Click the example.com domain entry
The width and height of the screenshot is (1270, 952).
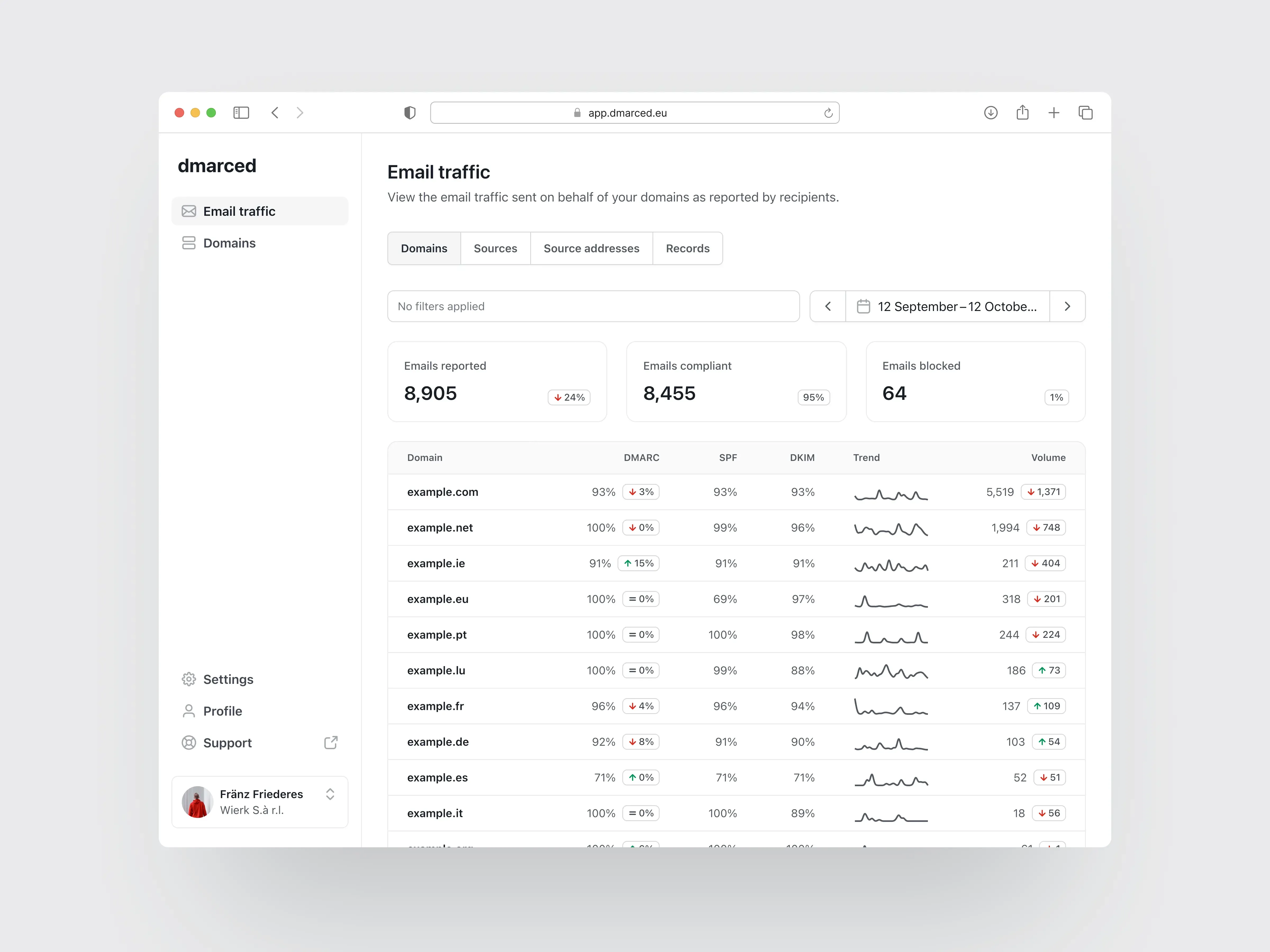point(442,492)
